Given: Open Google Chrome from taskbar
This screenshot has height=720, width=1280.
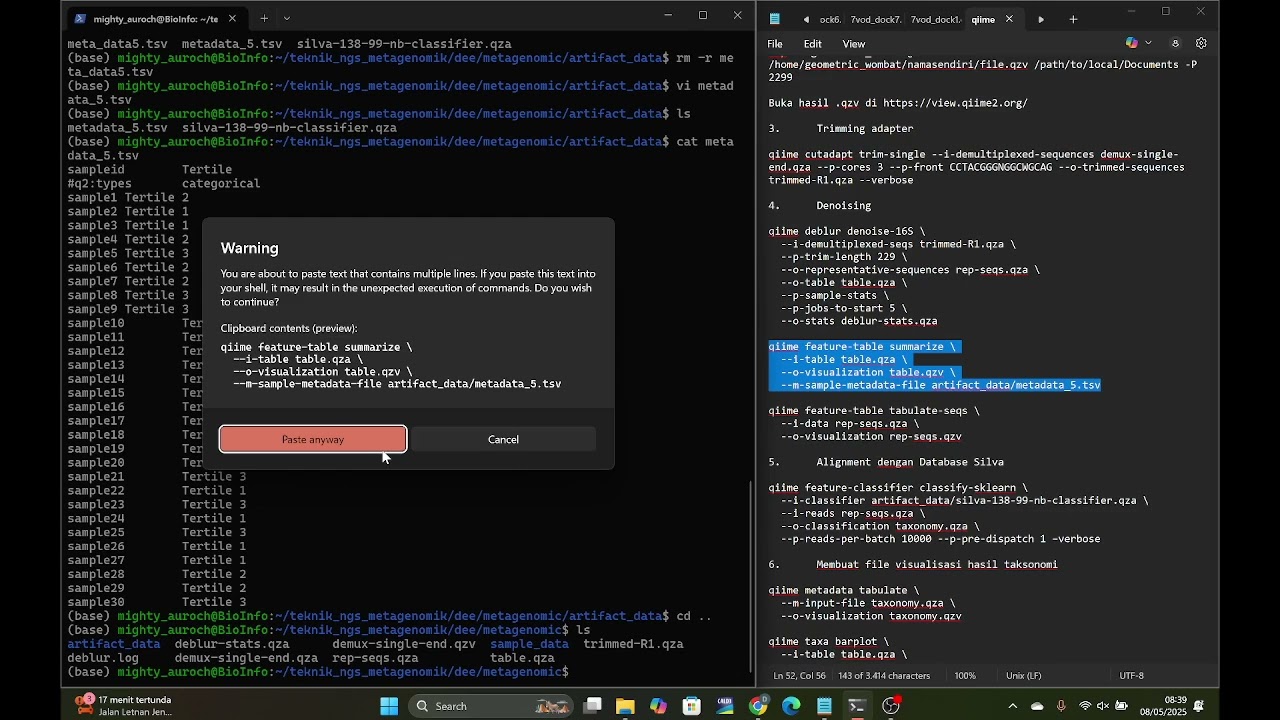Looking at the screenshot, I should coord(758,706).
